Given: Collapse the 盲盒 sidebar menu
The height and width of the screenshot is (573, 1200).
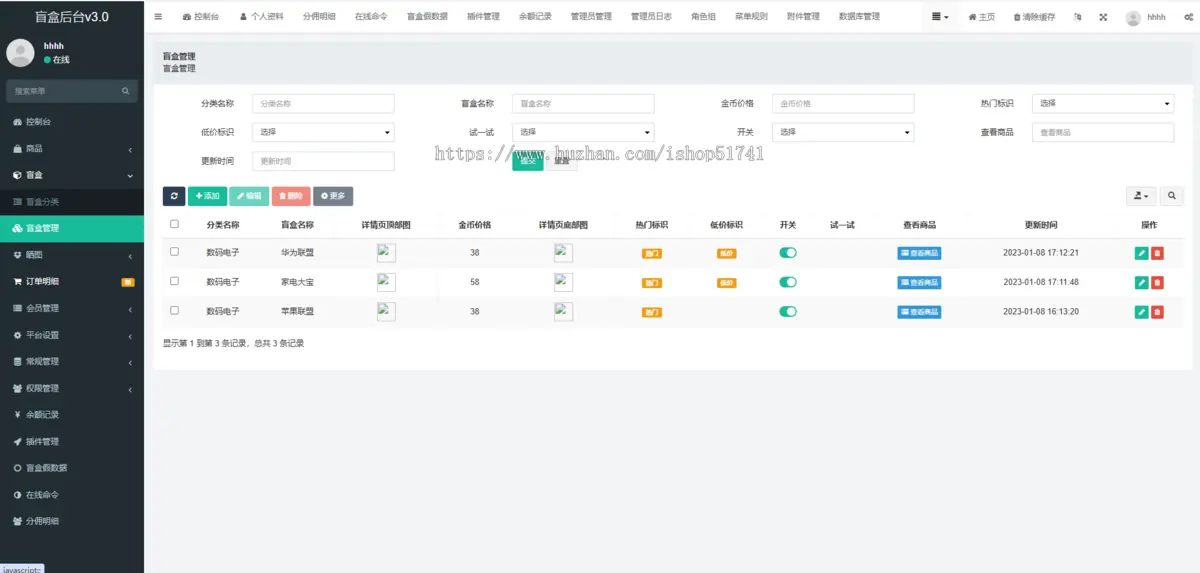Looking at the screenshot, I should 72,175.
